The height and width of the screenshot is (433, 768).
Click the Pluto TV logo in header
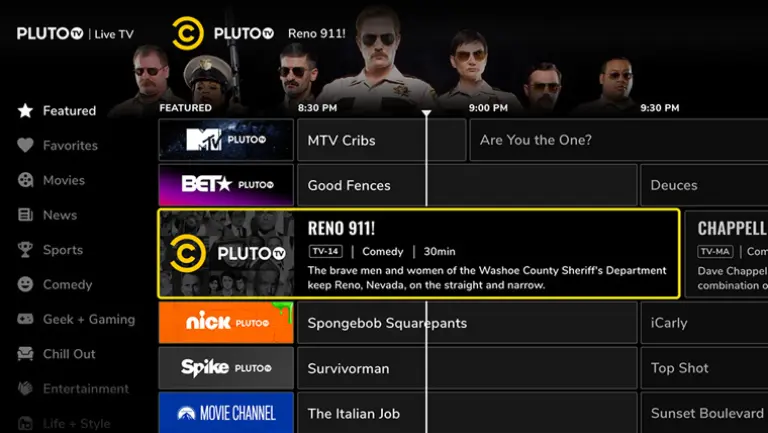[x=50, y=33]
